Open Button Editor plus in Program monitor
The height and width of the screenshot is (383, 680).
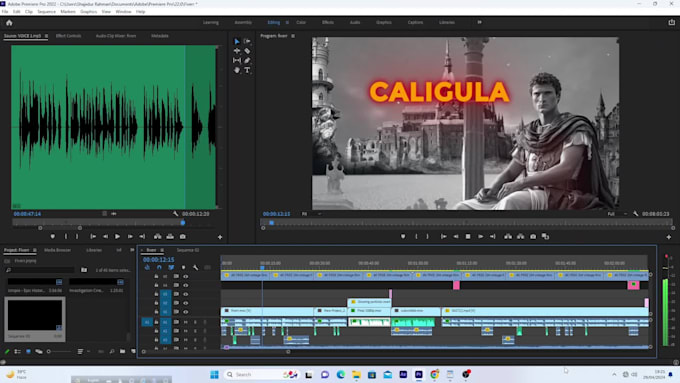click(668, 237)
